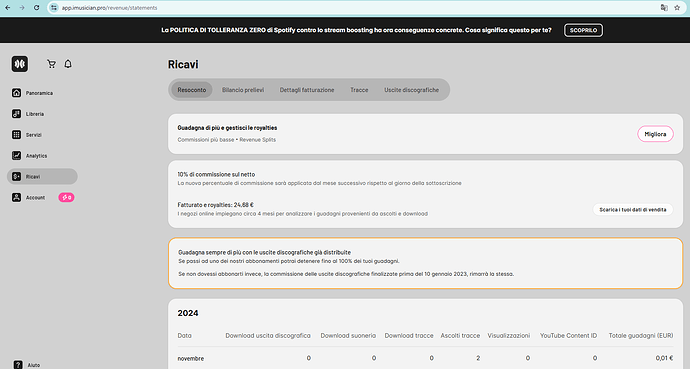Click Guadagna sempre di più notice heading

(x=264, y=252)
